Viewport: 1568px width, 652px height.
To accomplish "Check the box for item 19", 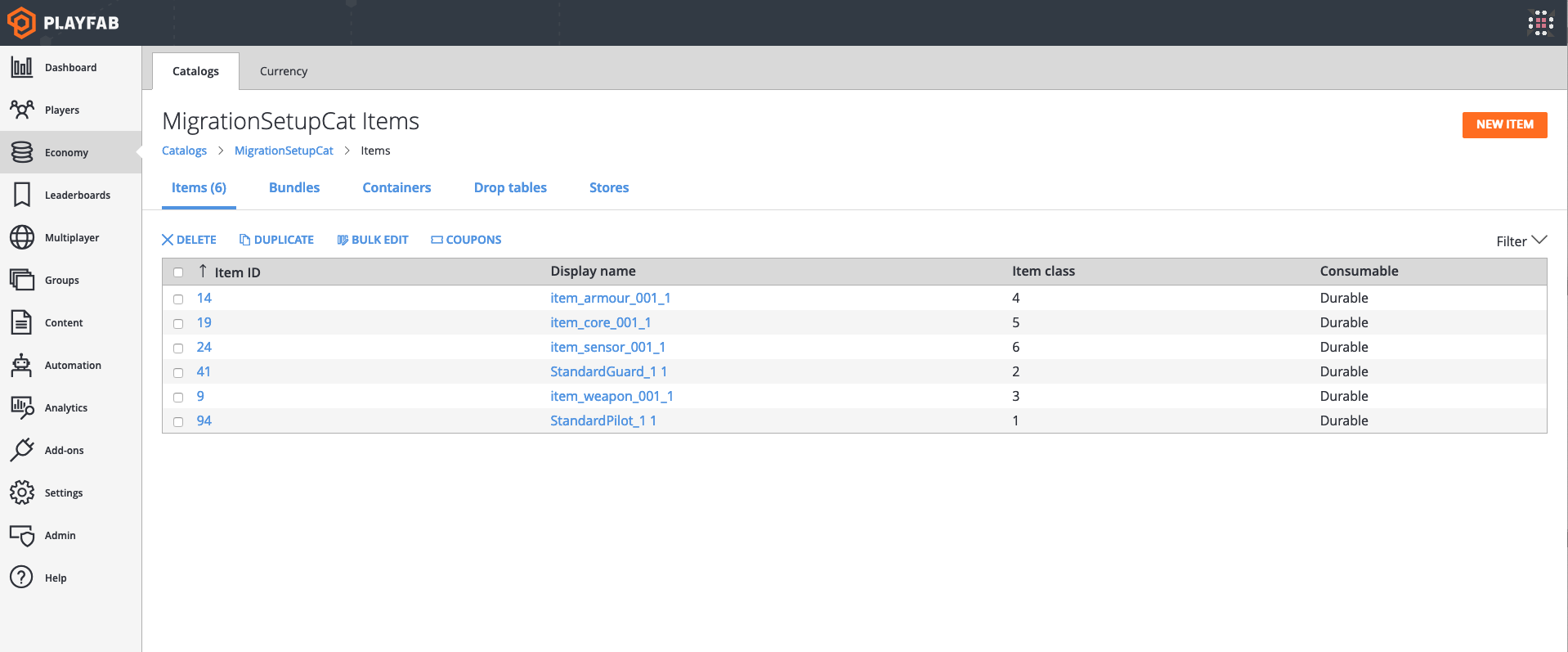I will (178, 324).
